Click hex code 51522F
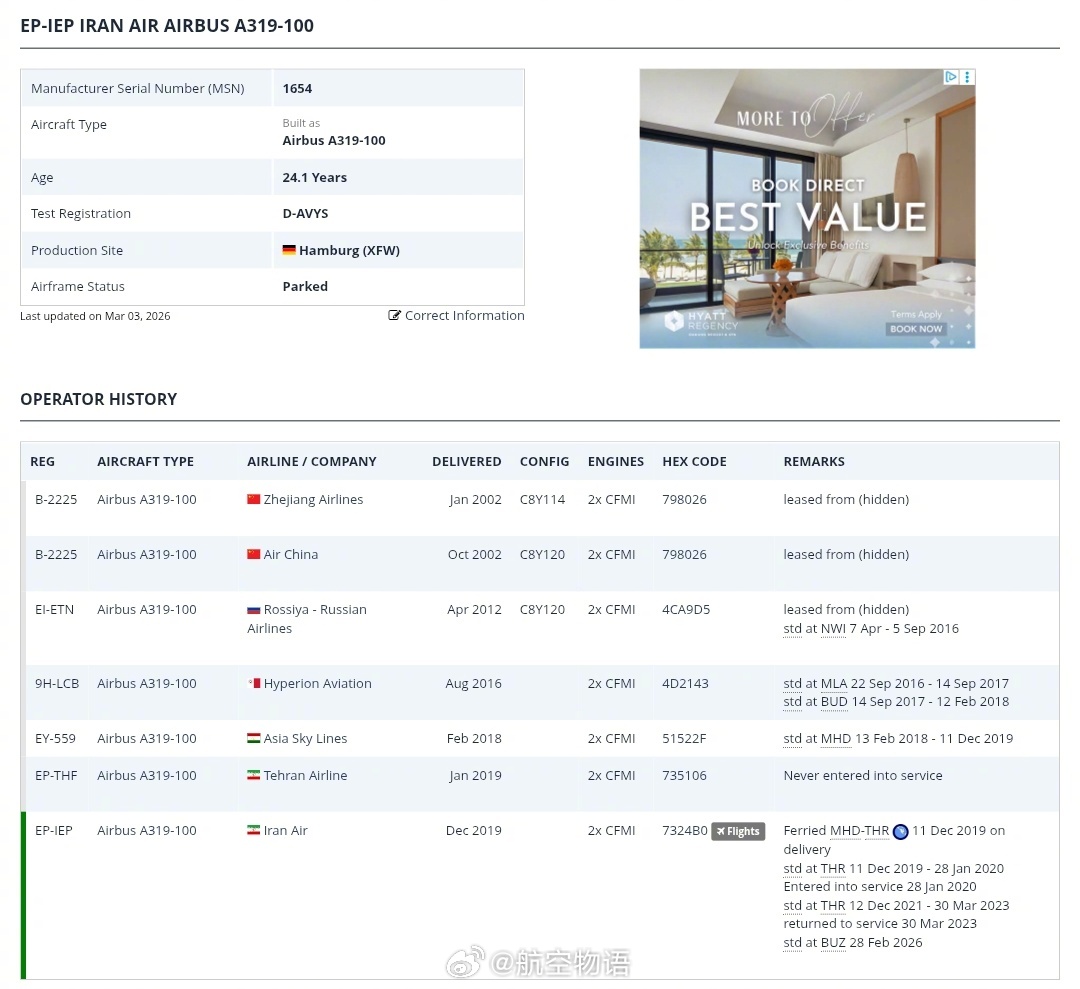Viewport: 1080px width, 989px height. [684, 738]
